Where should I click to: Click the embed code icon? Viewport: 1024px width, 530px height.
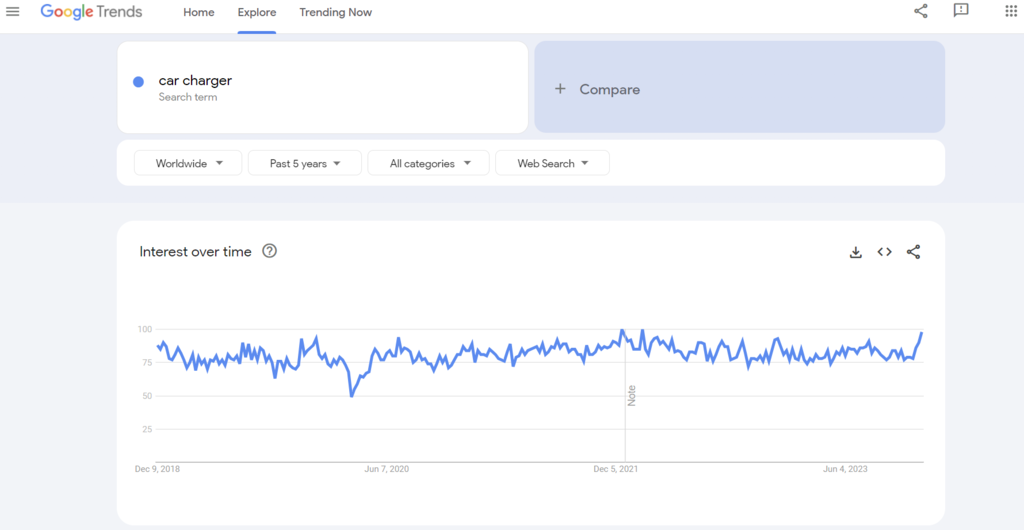coord(884,252)
